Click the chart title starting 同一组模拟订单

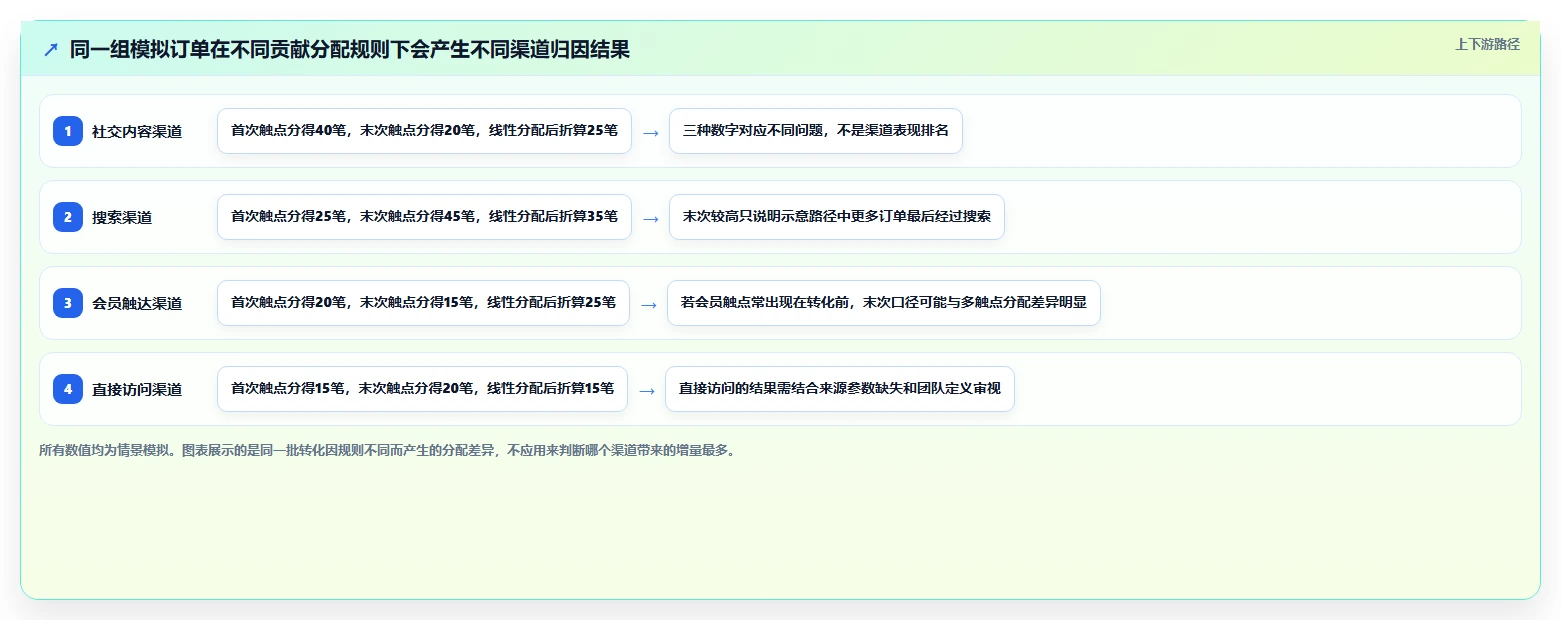[350, 50]
